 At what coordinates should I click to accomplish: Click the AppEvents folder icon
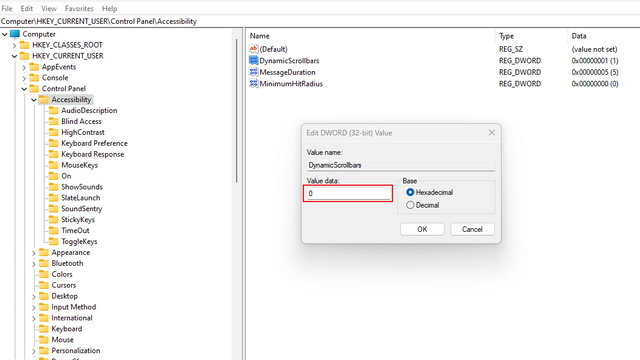[x=34, y=67]
